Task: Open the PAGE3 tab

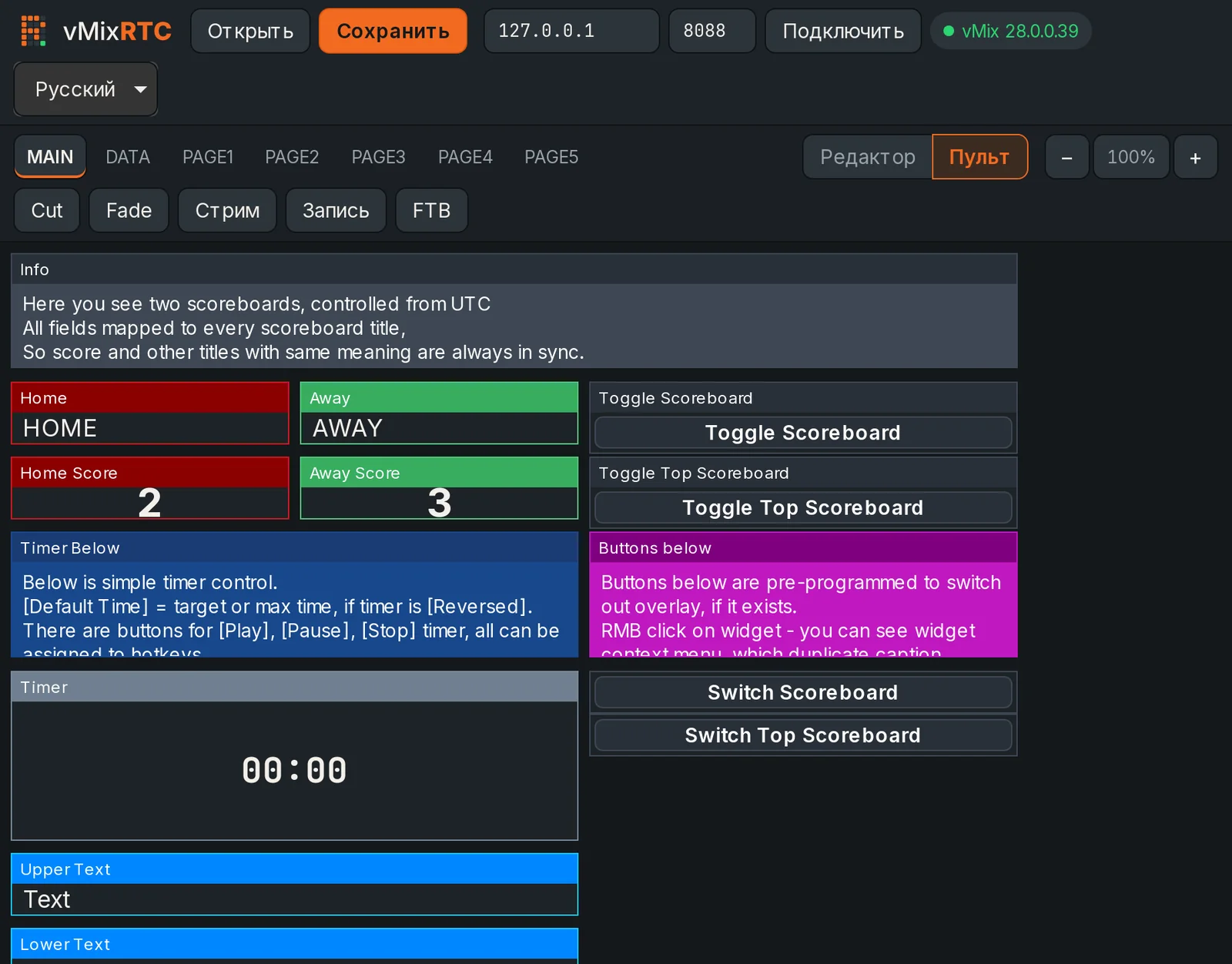Action: [x=378, y=157]
